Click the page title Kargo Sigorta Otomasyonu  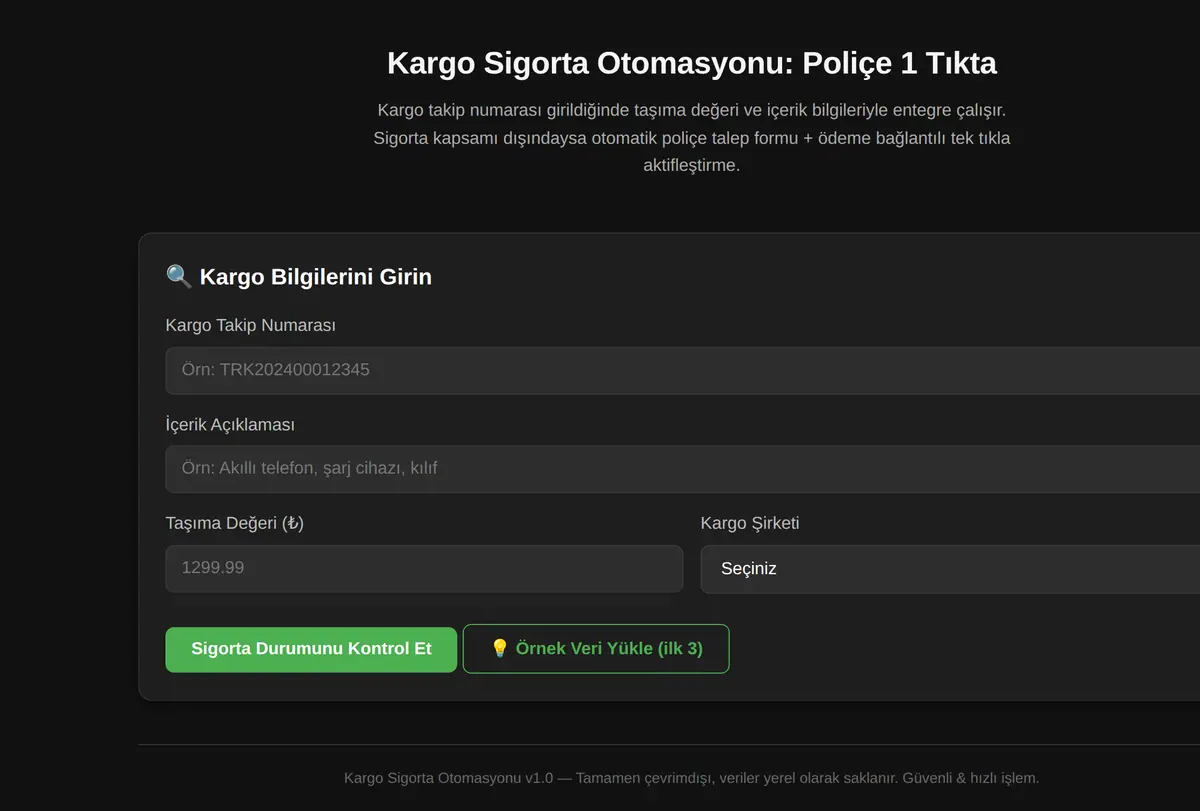(692, 63)
